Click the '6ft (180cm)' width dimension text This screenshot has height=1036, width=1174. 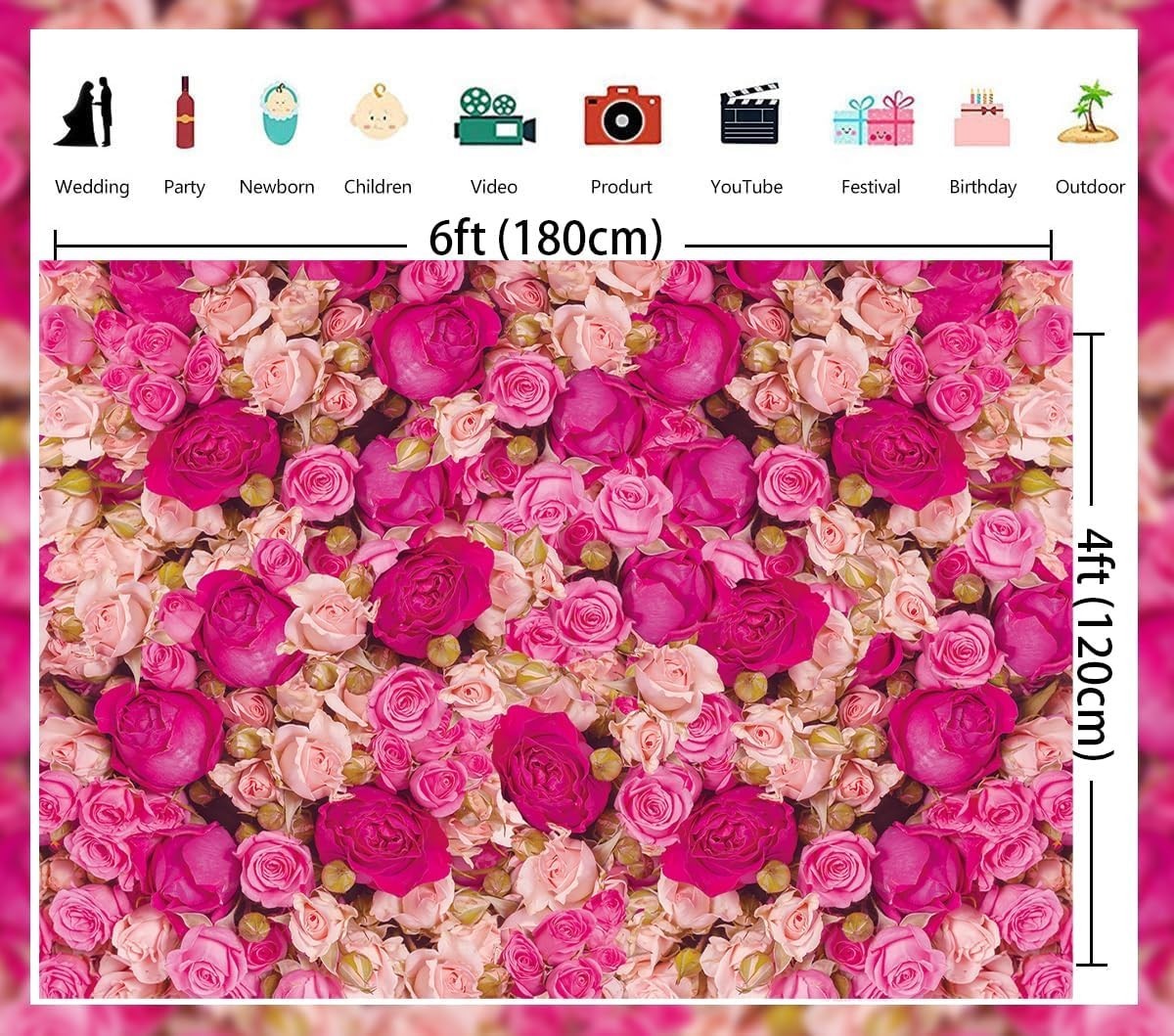546,238
